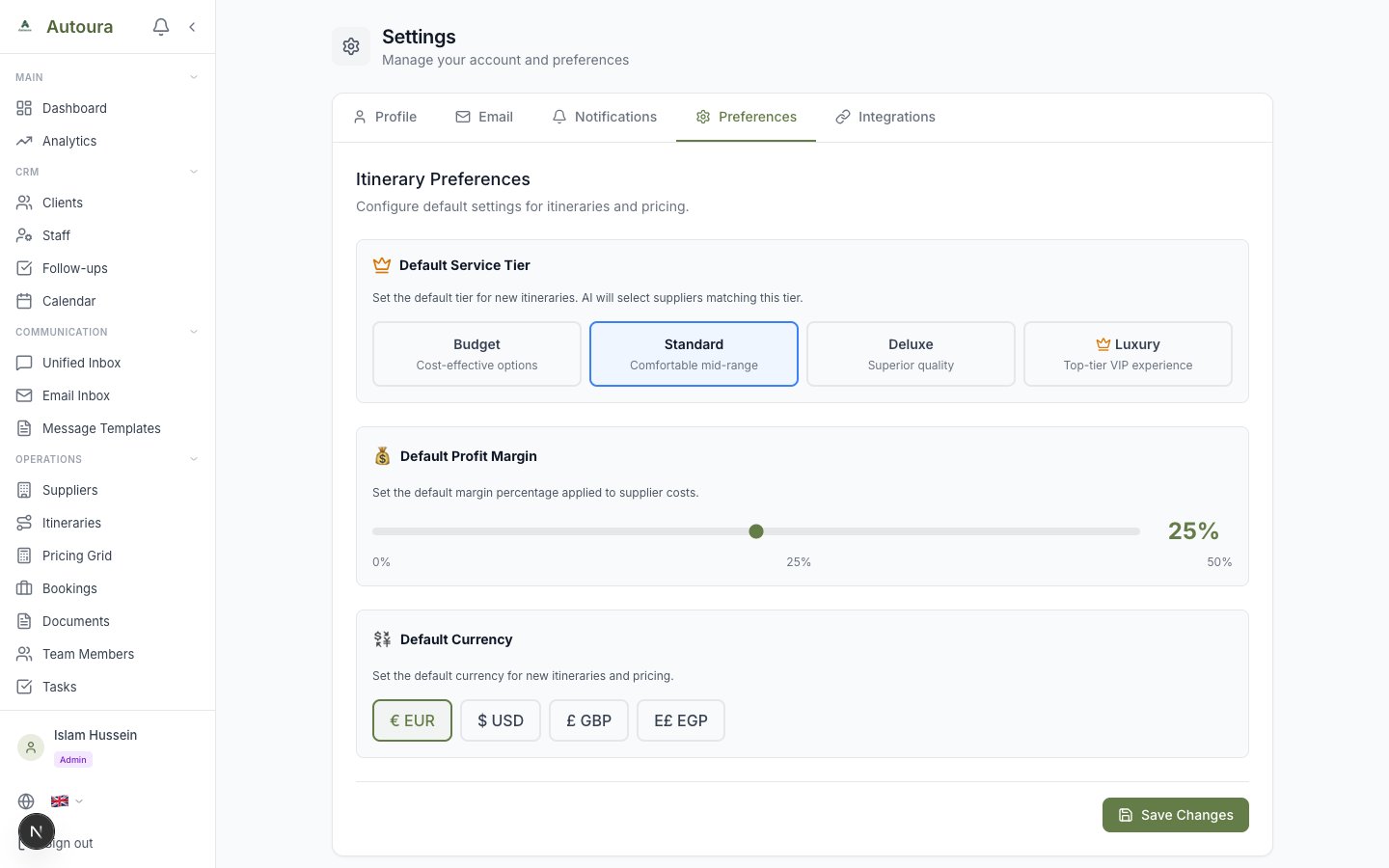Image resolution: width=1389 pixels, height=868 pixels.
Task: Click the round N badge
Action: point(37,831)
